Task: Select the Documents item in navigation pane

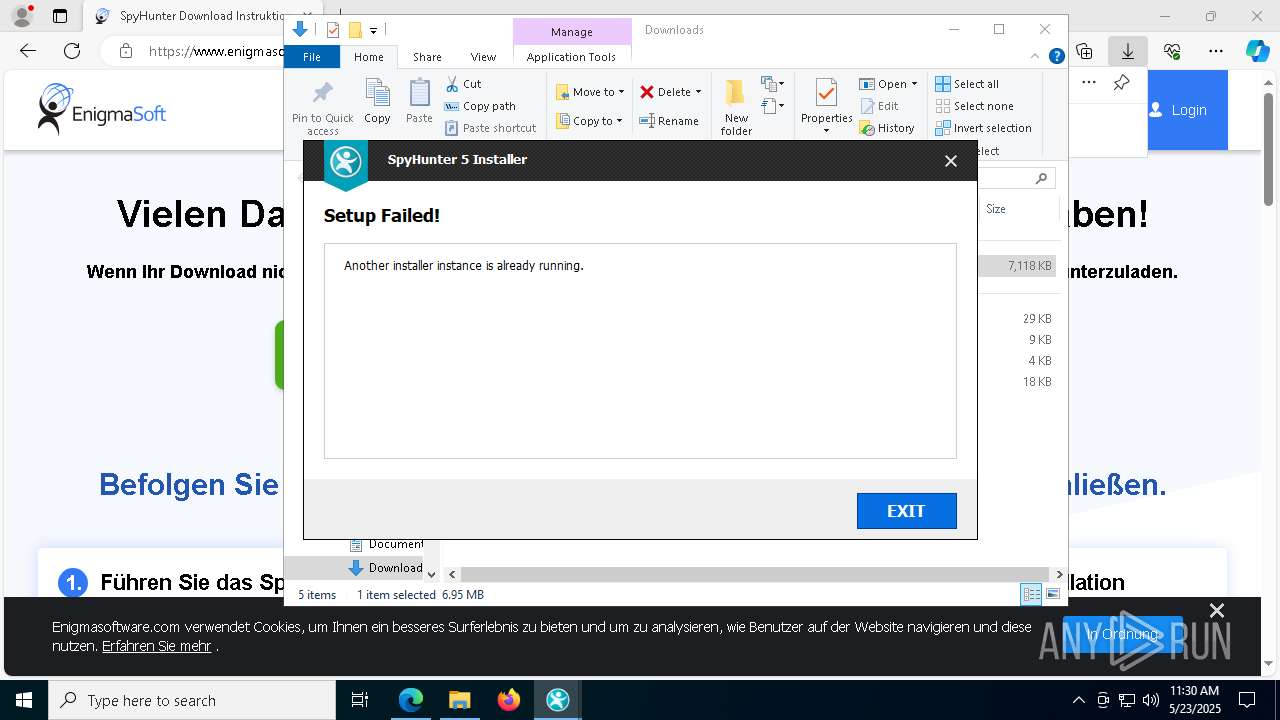Action: 385,544
